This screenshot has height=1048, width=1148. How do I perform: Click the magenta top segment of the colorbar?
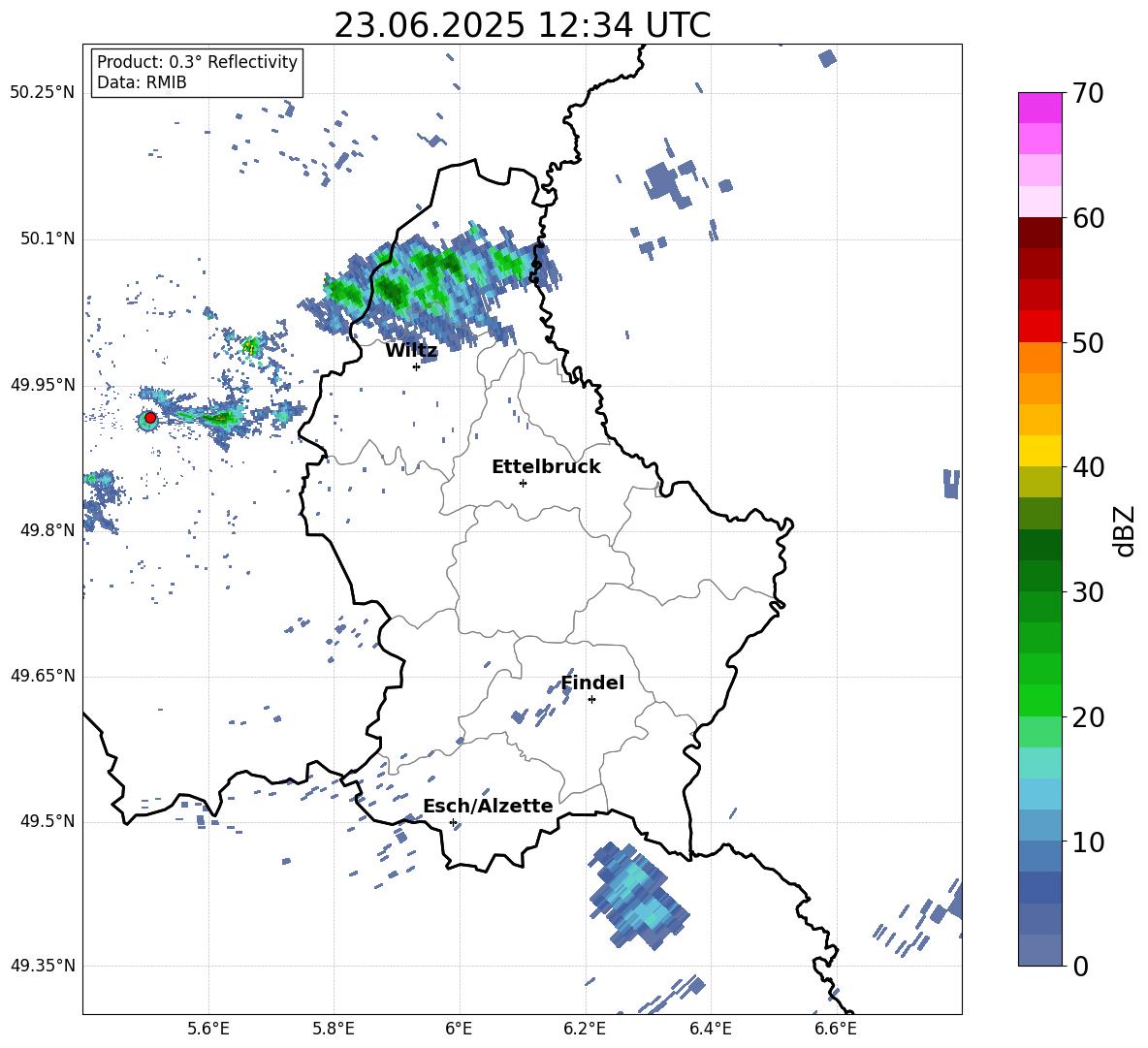click(1039, 108)
